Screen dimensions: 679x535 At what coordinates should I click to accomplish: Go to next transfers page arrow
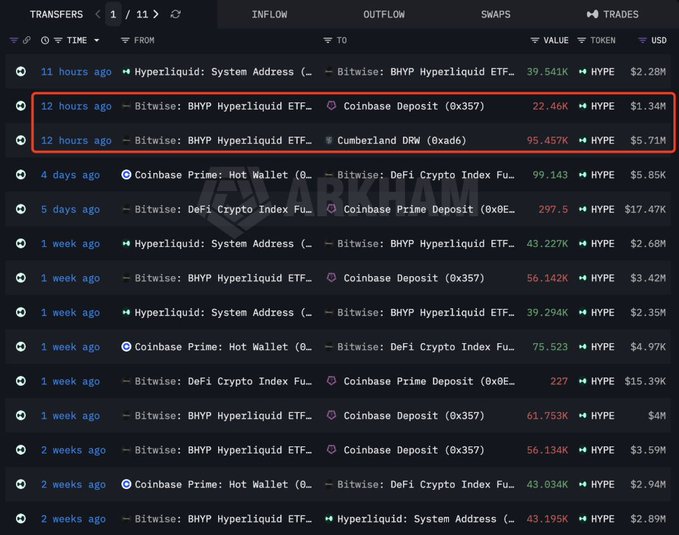156,14
